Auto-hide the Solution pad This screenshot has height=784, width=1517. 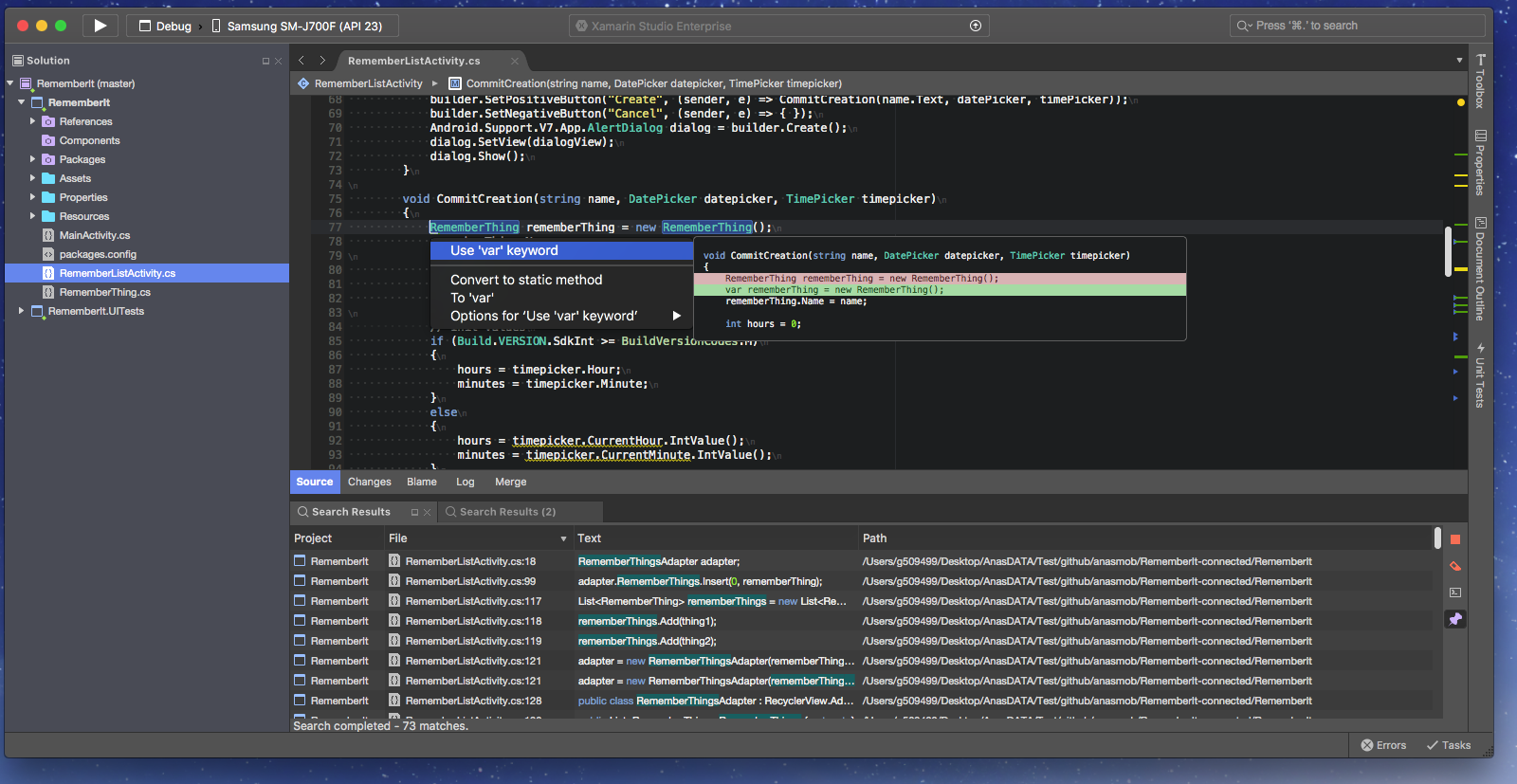point(265,61)
